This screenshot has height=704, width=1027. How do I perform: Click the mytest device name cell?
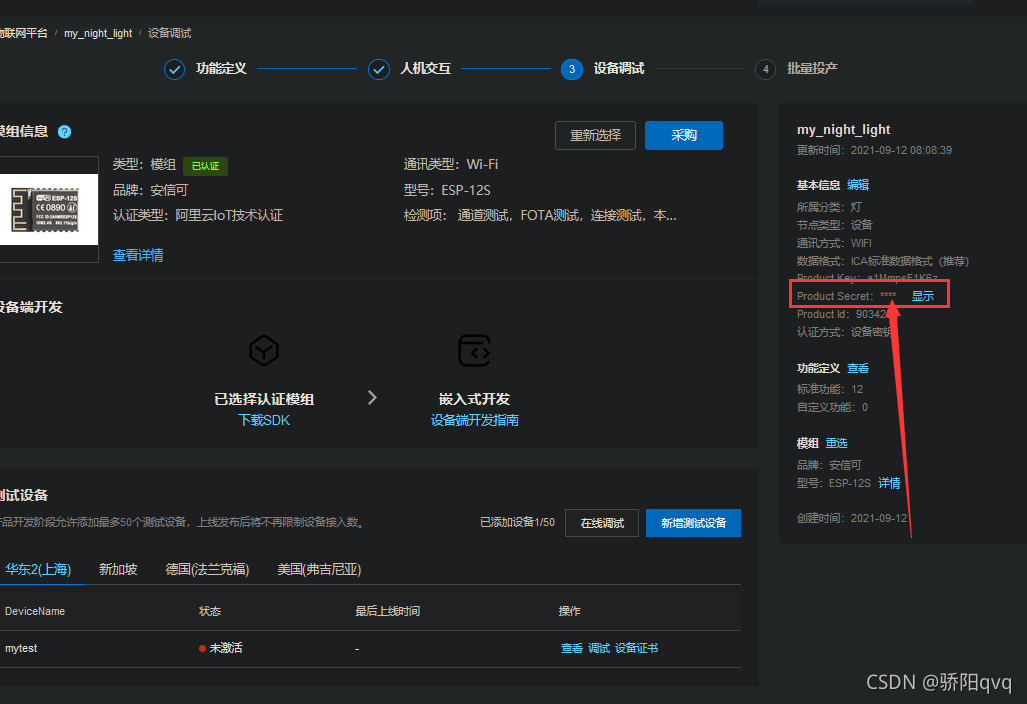(x=21, y=648)
